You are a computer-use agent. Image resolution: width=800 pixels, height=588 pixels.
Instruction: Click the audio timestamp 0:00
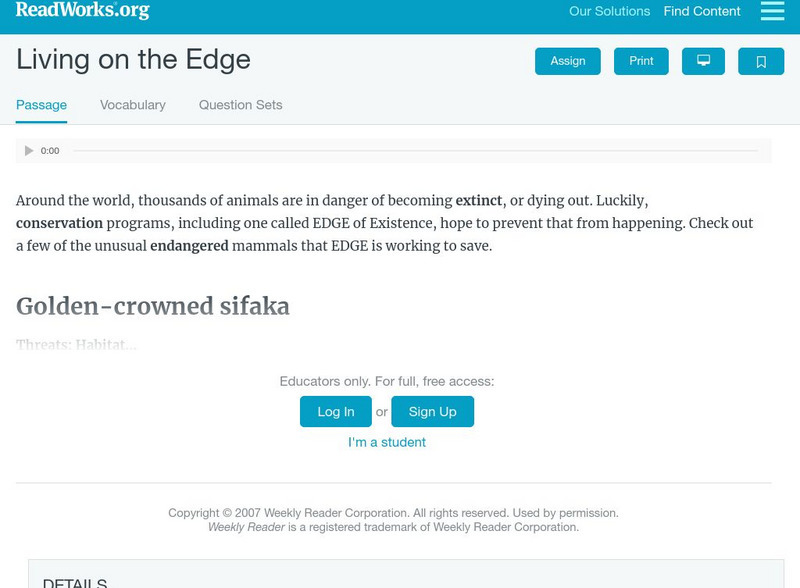pyautogui.click(x=49, y=150)
